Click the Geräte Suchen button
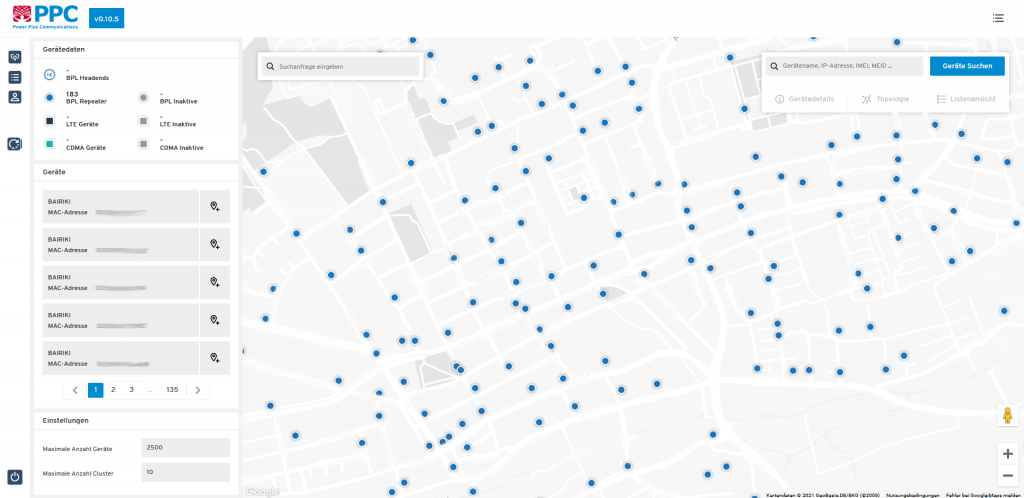The image size is (1024, 498). [967, 66]
